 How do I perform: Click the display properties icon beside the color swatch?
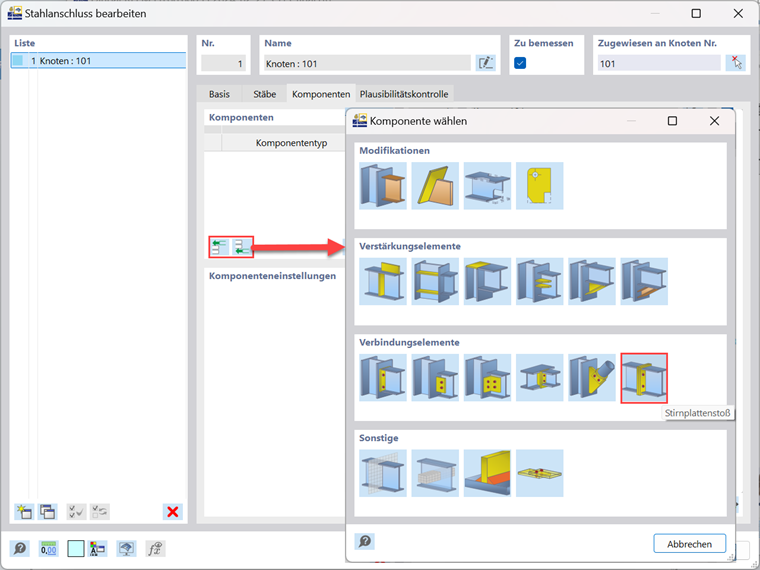click(97, 549)
